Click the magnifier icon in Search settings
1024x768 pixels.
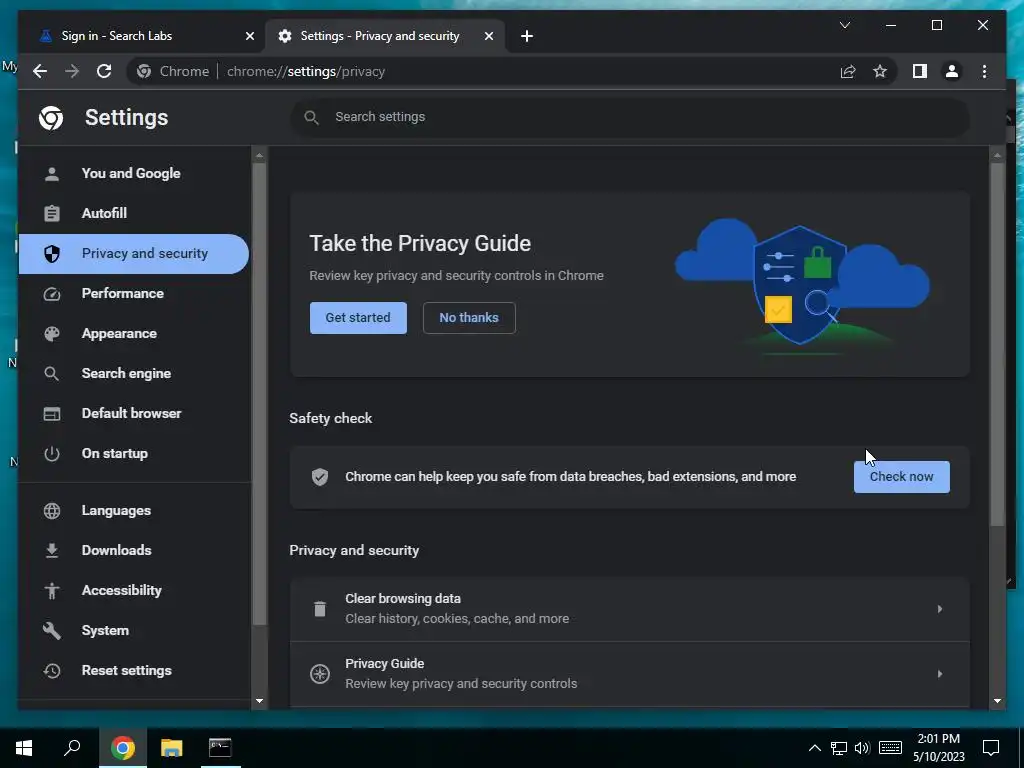click(x=312, y=117)
